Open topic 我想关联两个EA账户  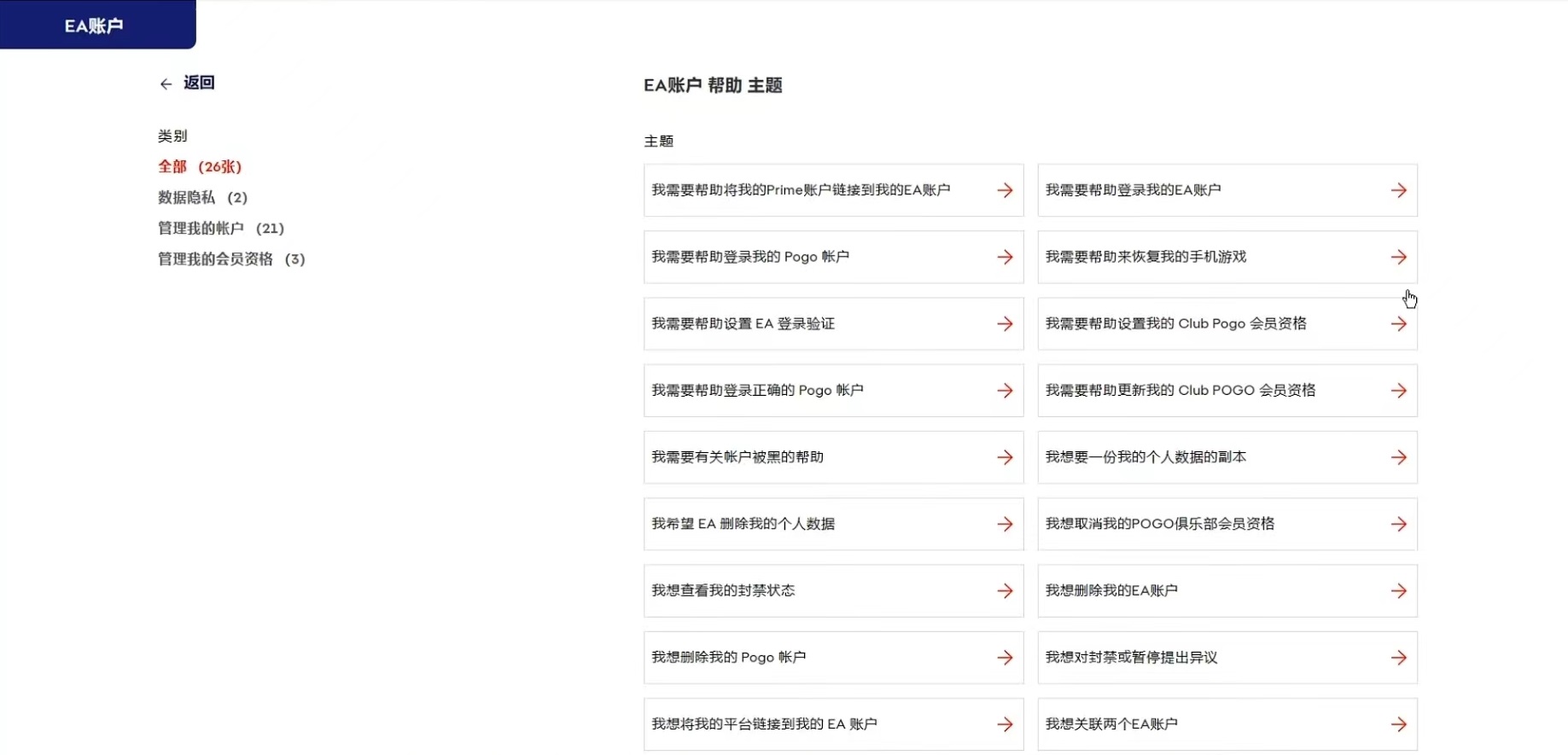(1227, 724)
